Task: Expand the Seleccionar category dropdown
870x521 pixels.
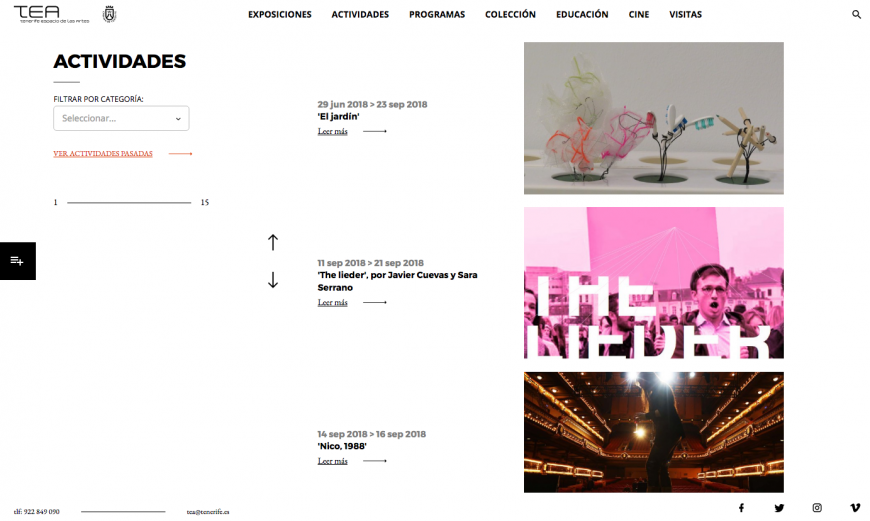Action: pos(121,118)
